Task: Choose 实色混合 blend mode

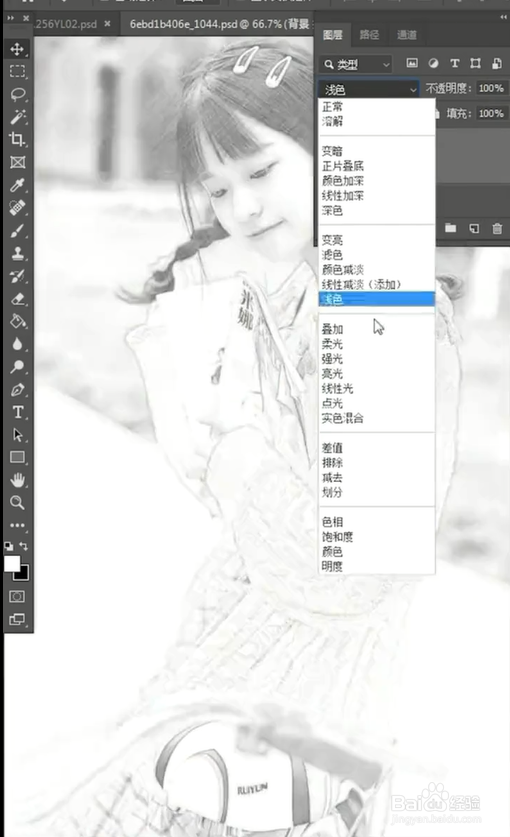Action: [376, 418]
